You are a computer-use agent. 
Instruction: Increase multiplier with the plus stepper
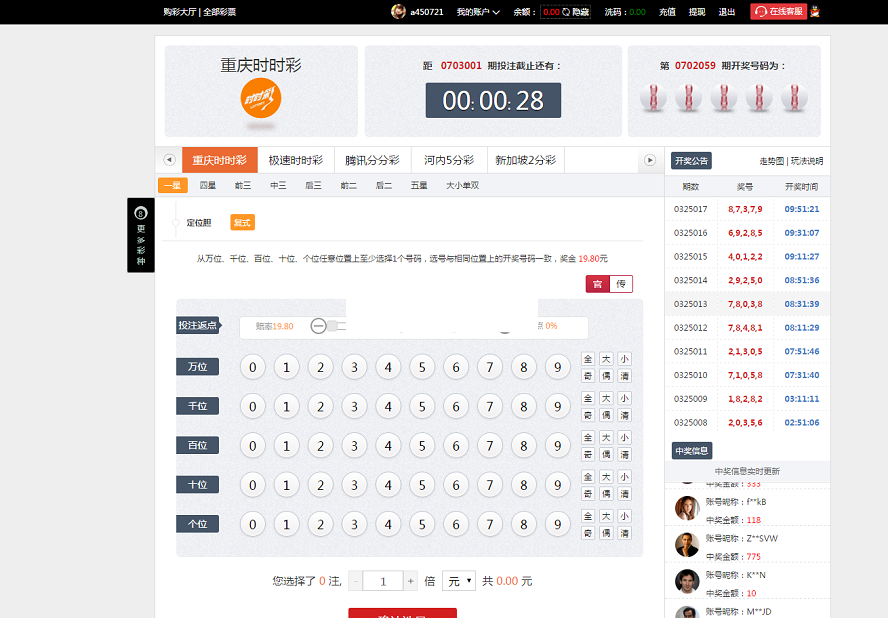pyautogui.click(x=410, y=581)
